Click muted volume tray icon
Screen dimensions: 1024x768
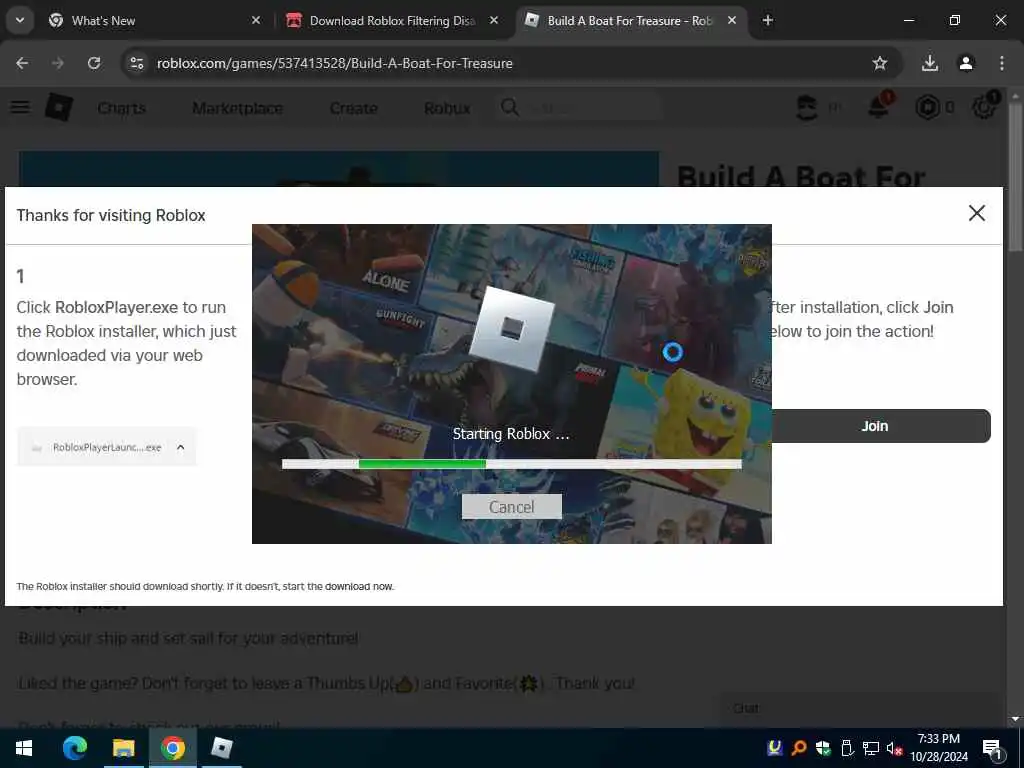(x=894, y=748)
